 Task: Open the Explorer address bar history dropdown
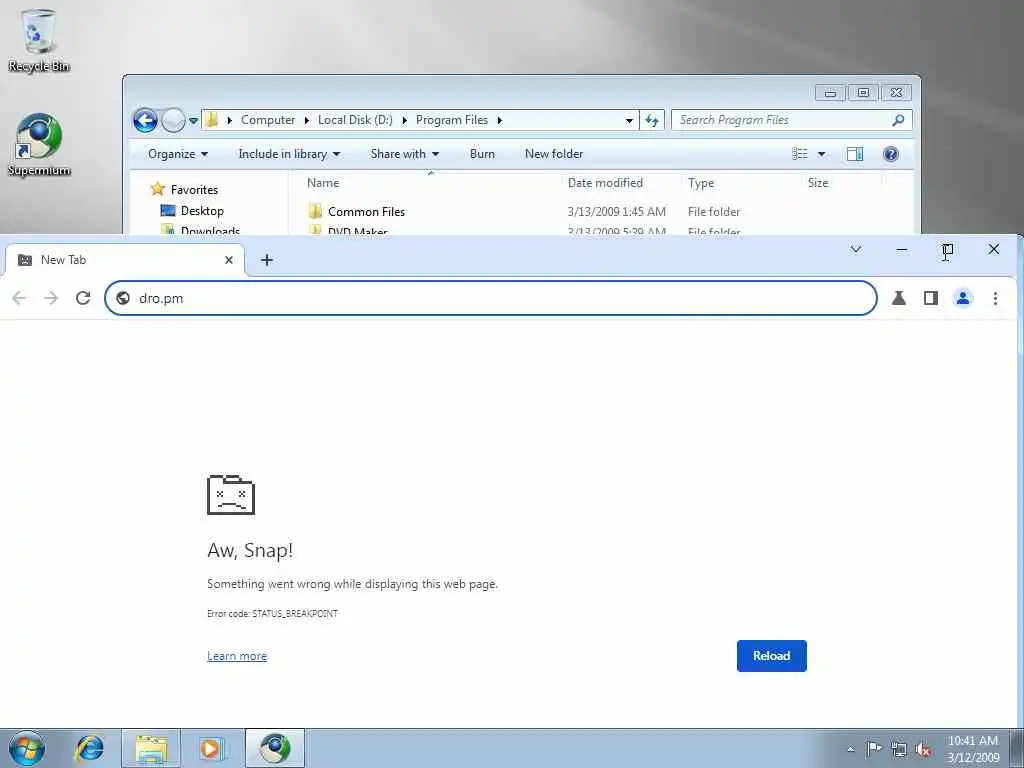click(629, 121)
